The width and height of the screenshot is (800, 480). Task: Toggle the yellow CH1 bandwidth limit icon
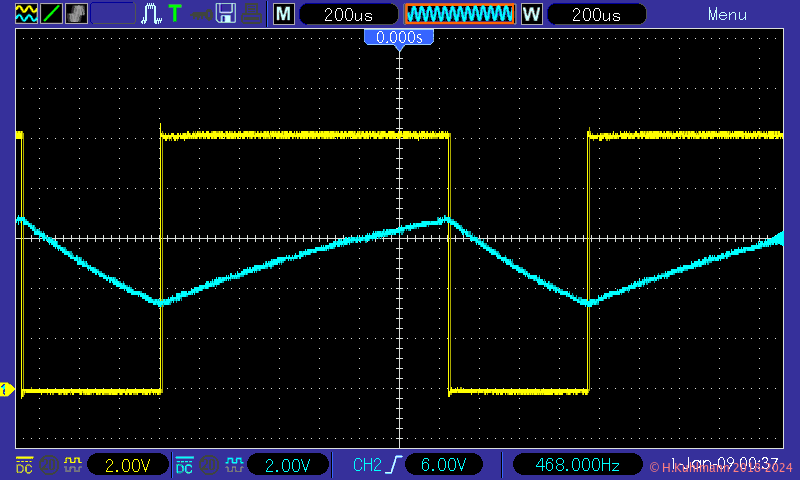tap(46, 465)
